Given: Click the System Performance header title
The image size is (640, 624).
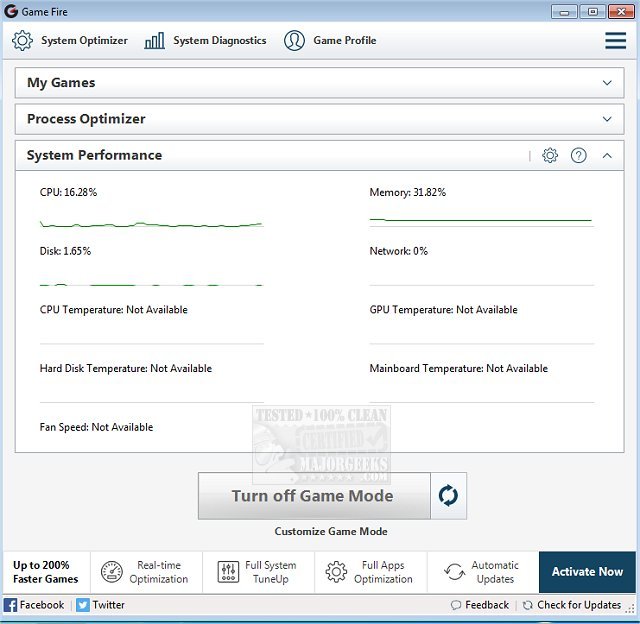Looking at the screenshot, I should (94, 155).
